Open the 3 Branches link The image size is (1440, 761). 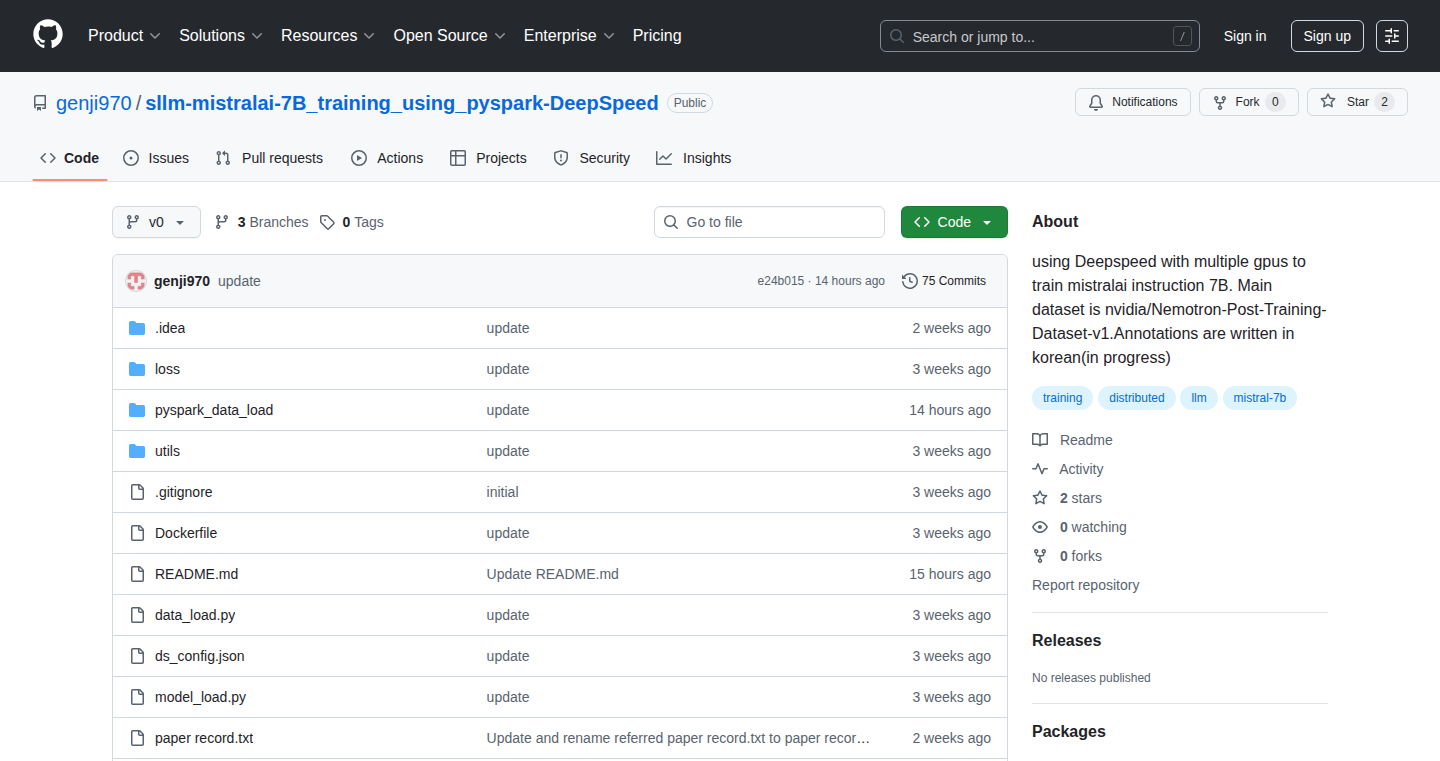262,222
